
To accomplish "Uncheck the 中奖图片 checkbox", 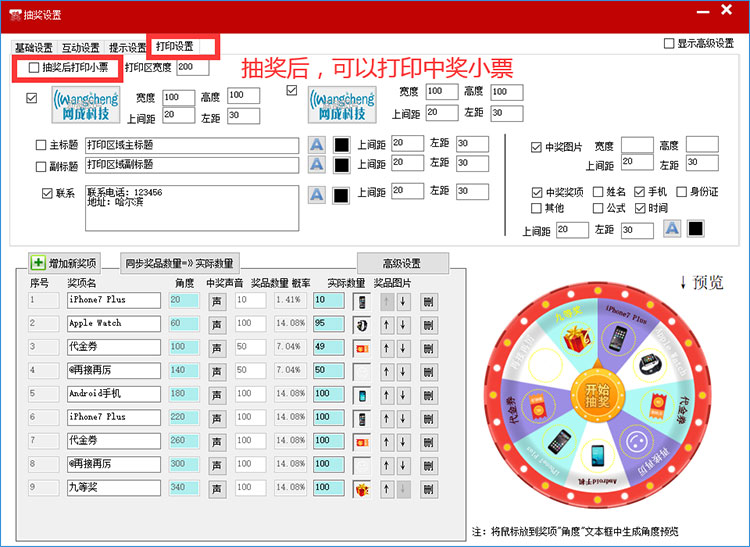I will click(536, 147).
